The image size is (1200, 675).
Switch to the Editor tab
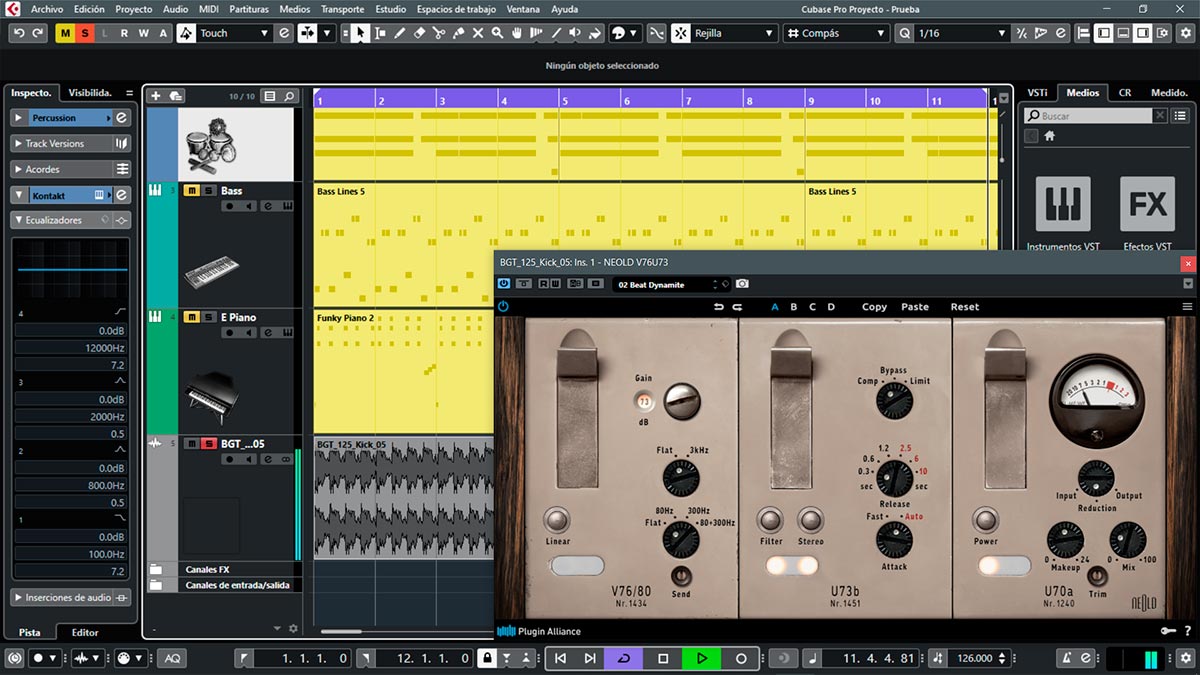coord(85,632)
